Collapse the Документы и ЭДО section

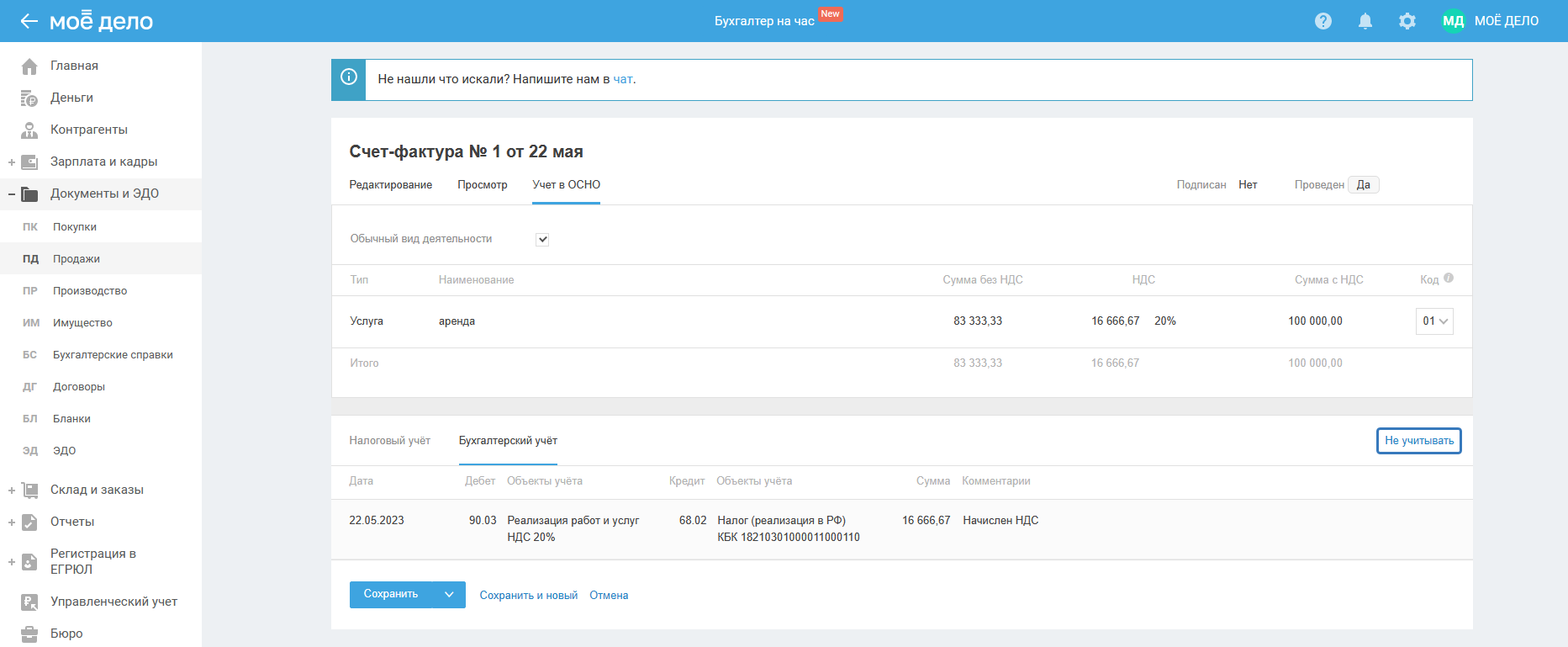12,194
